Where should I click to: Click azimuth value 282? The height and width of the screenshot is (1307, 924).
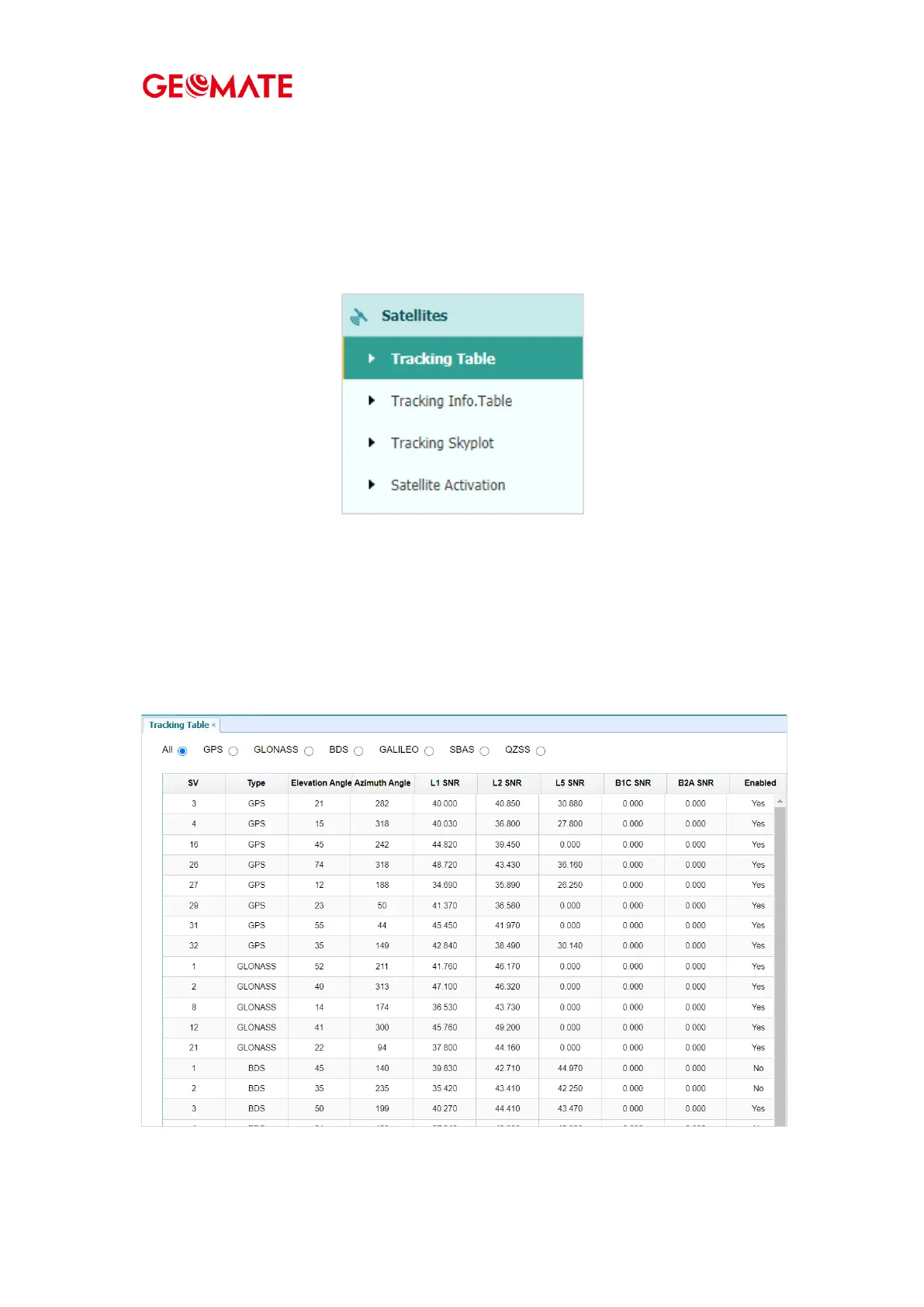382,803
